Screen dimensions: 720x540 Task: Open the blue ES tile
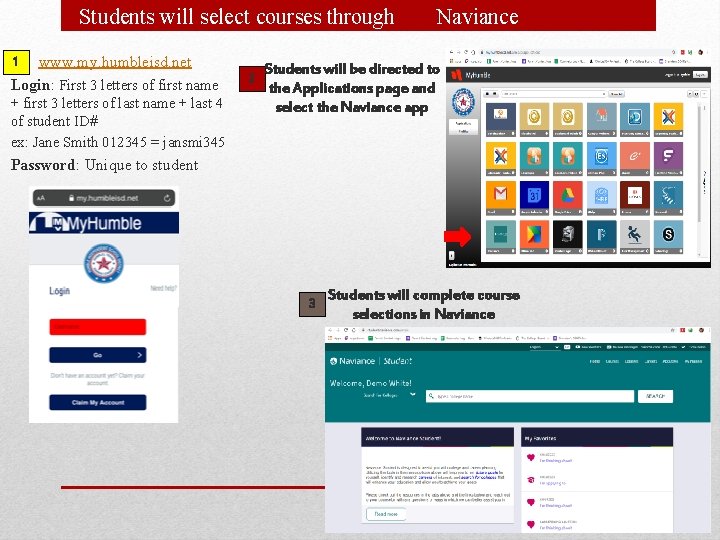pyautogui.click(x=601, y=158)
